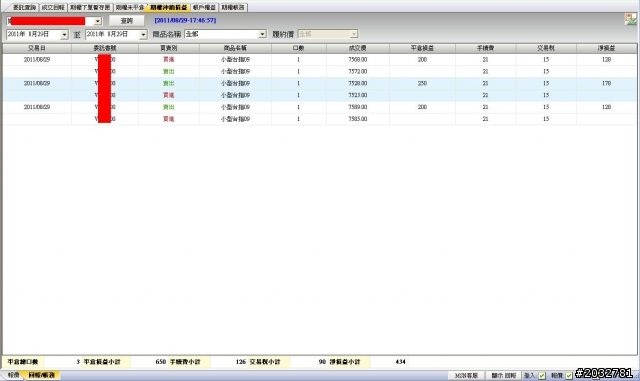Screen dimensions: 640x381
Task: Click the 178 淨損益 value
Action: point(607,83)
